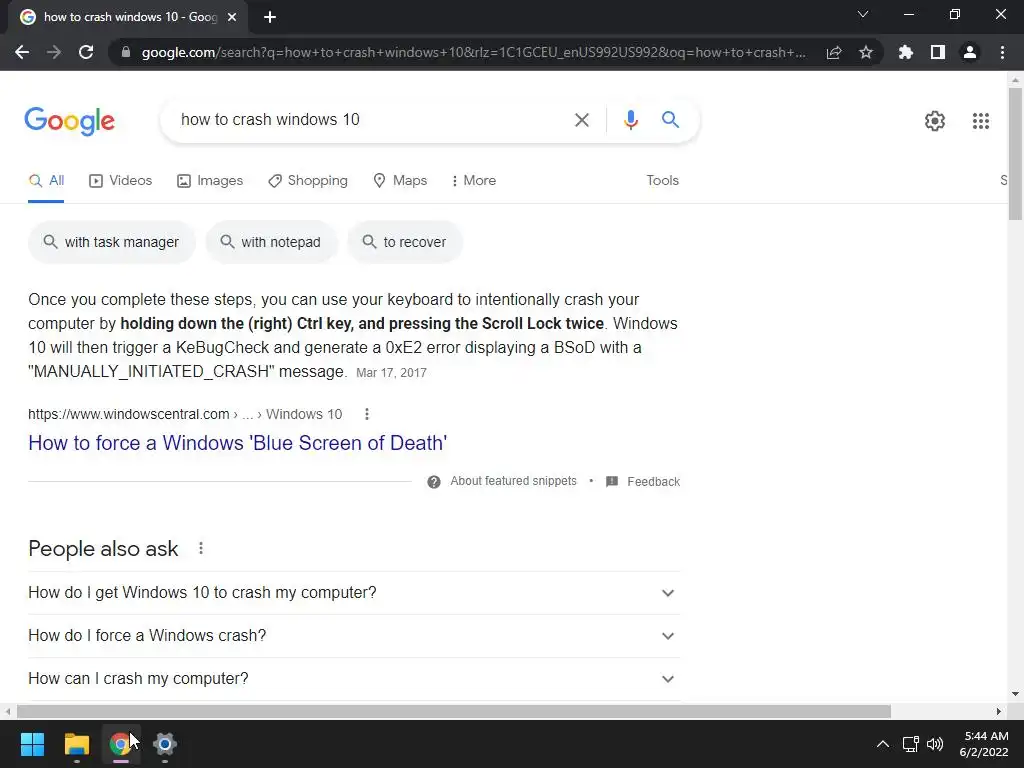
Task: Click the horizontal scrollbar thumb
Action: [x=454, y=711]
